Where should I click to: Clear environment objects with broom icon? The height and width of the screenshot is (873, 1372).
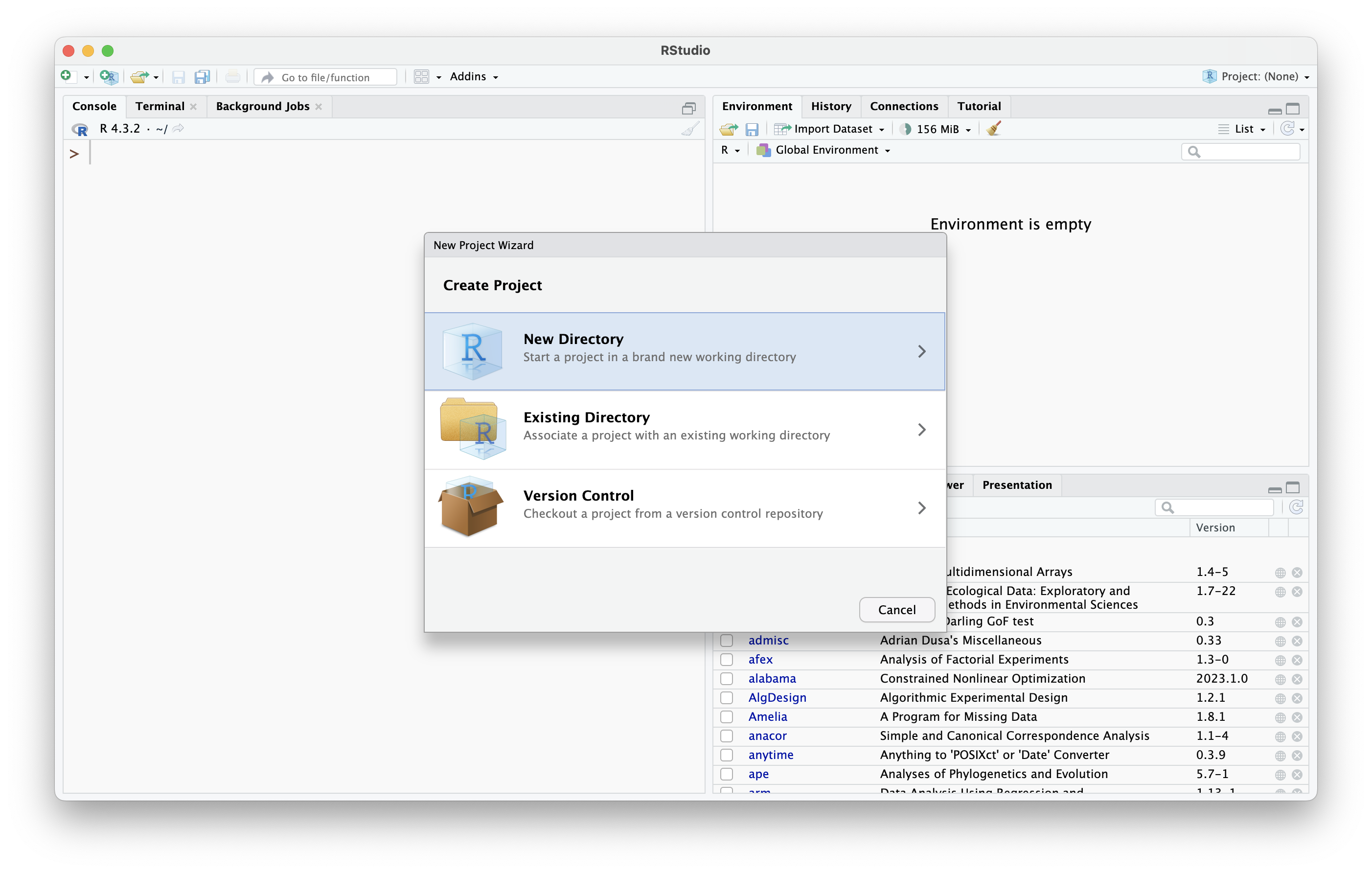(994, 129)
